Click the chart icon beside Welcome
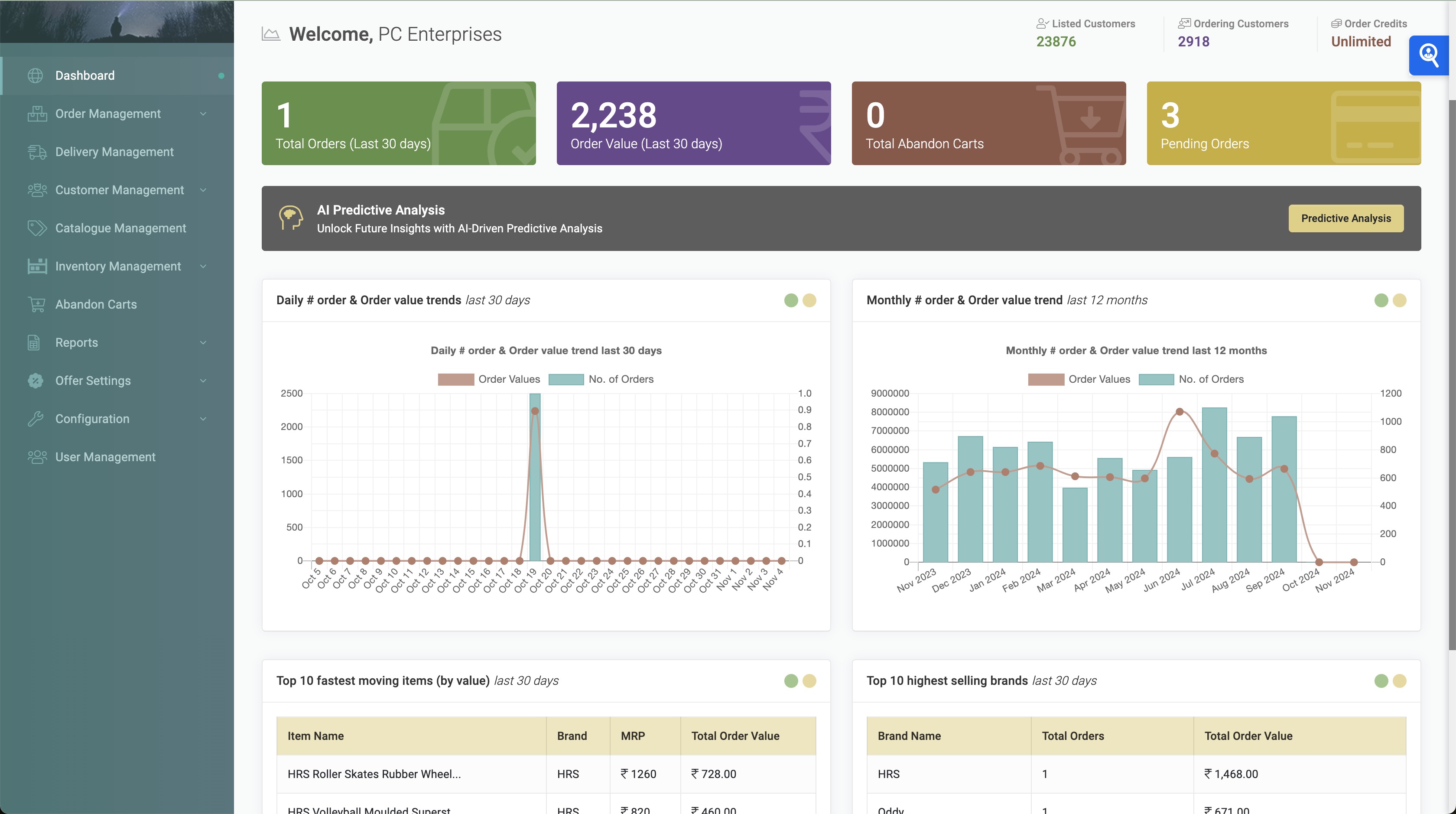 pyautogui.click(x=271, y=35)
